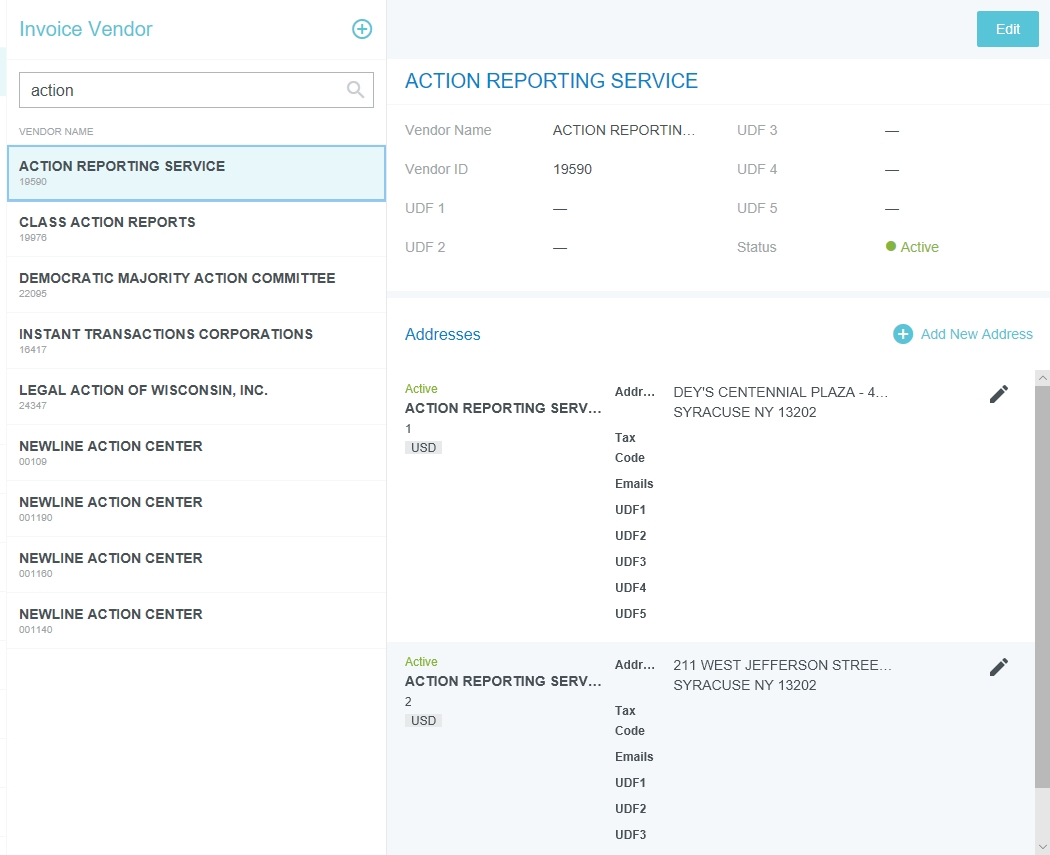Click the Emails label in address 1

pyautogui.click(x=634, y=484)
